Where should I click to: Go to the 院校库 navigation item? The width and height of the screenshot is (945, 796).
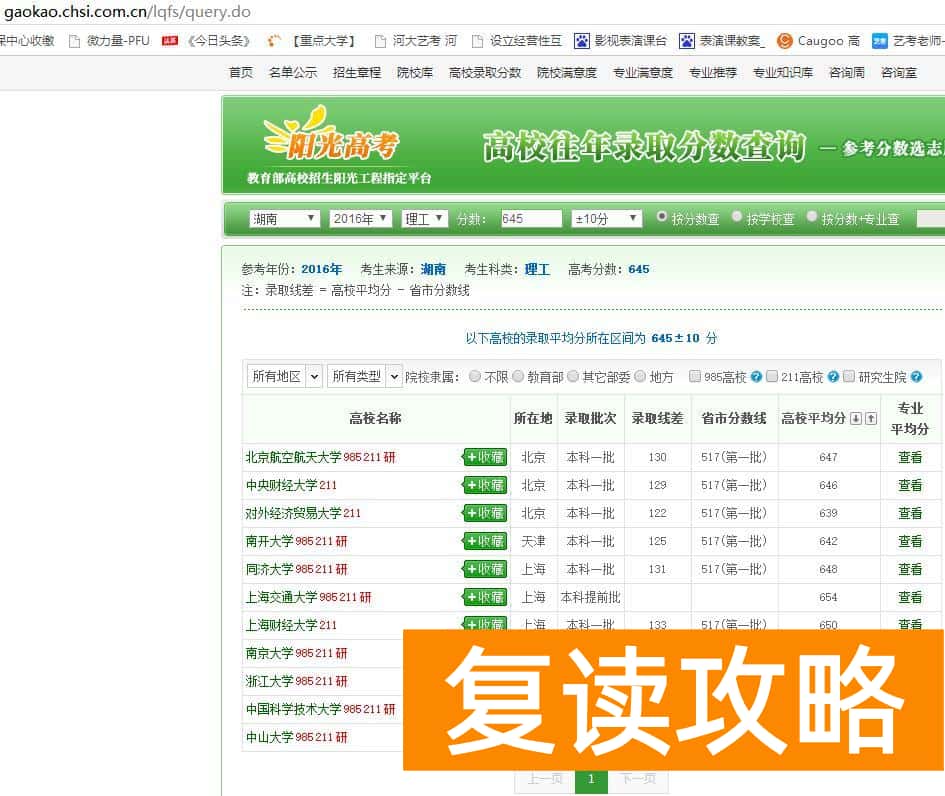pos(414,72)
